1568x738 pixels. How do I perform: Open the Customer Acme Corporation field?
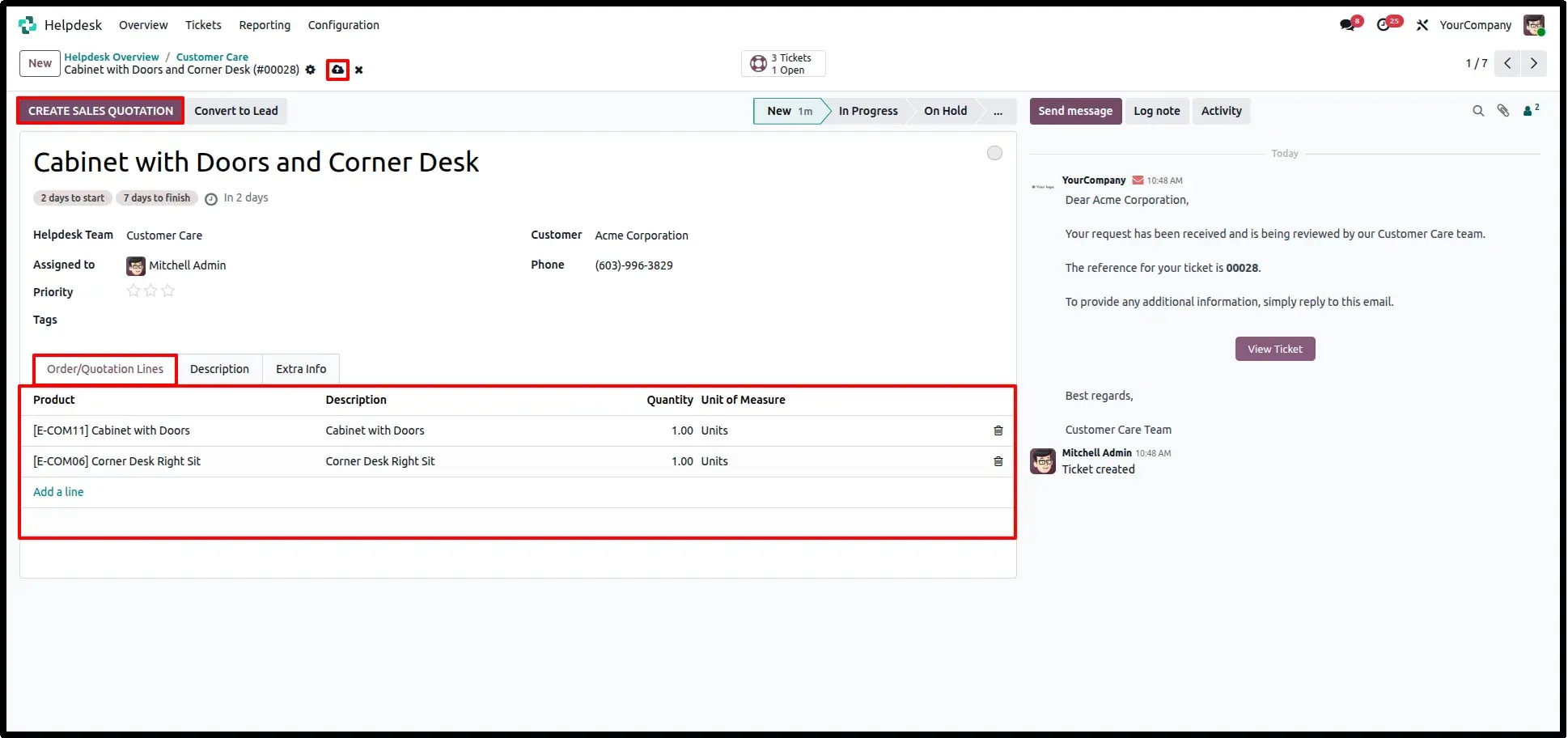pos(642,235)
